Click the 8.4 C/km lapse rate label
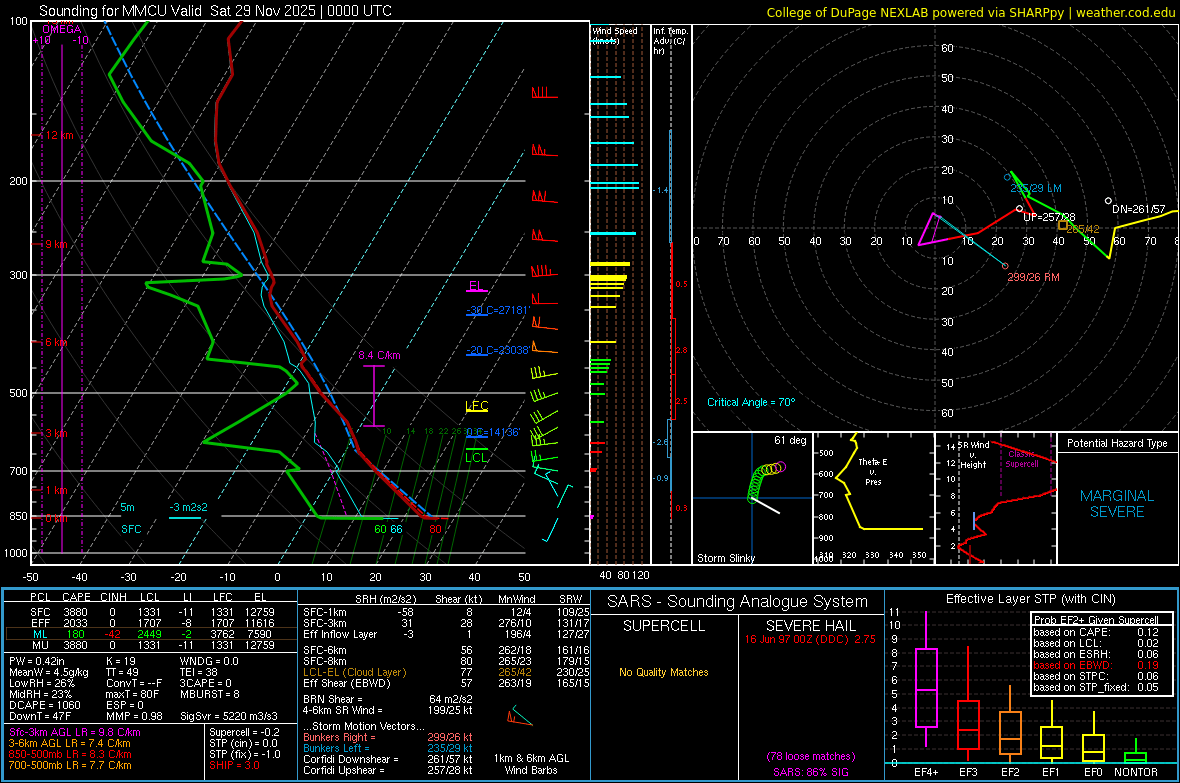 click(x=379, y=355)
